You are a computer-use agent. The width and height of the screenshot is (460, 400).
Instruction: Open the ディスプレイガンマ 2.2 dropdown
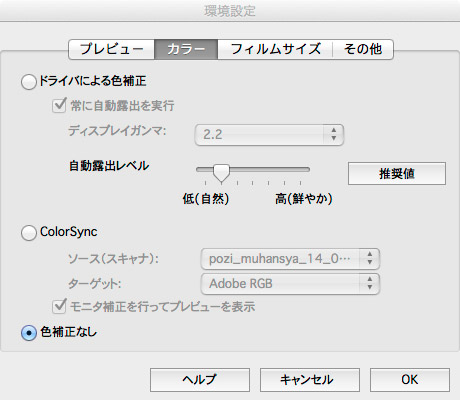click(269, 135)
